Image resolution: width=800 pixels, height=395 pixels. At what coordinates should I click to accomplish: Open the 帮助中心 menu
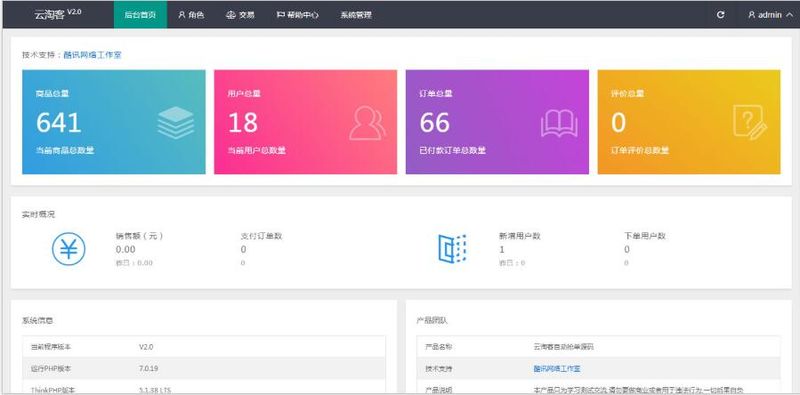(297, 15)
